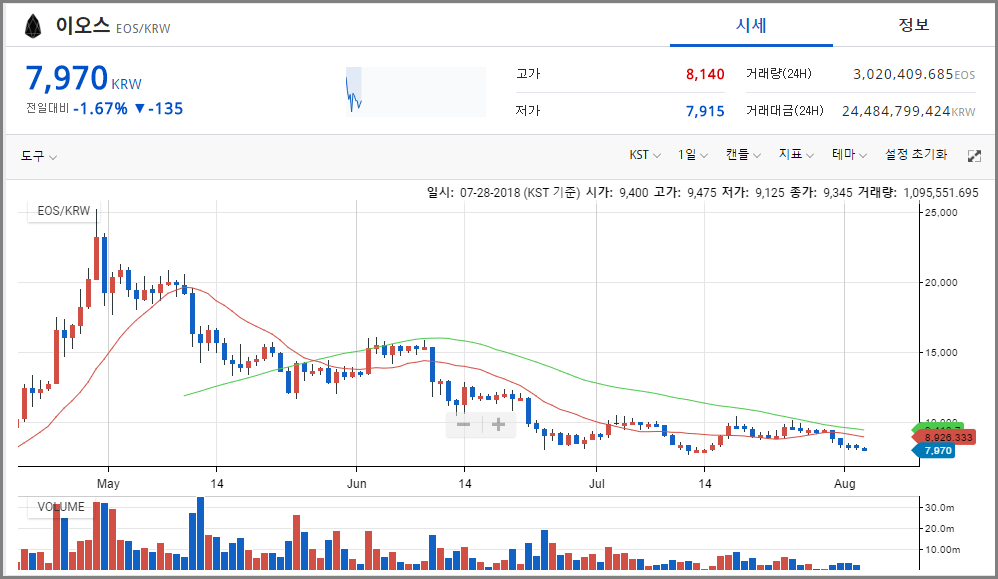Click the blue 7,970 current price tag
998x579 pixels.
[936, 451]
